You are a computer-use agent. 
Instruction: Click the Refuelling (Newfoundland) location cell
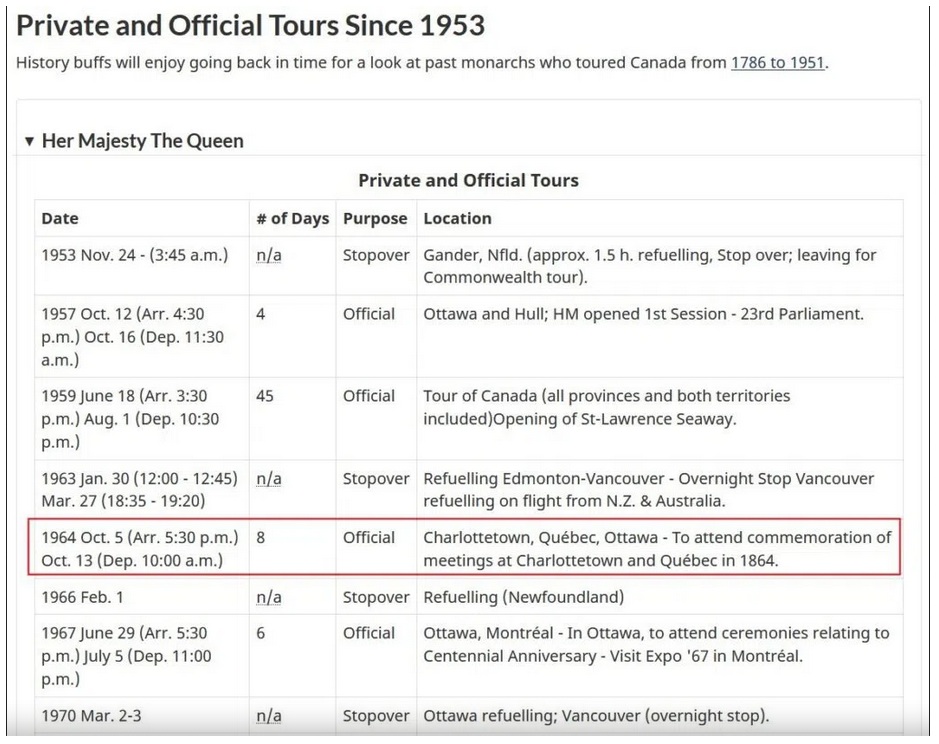(659, 597)
